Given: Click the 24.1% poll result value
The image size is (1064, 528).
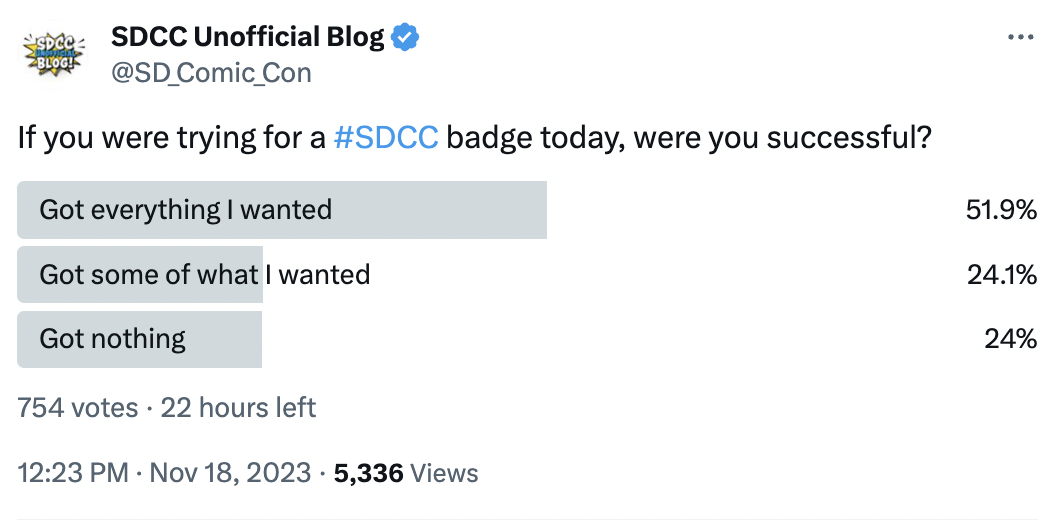Looking at the screenshot, I should pos(1002,275).
